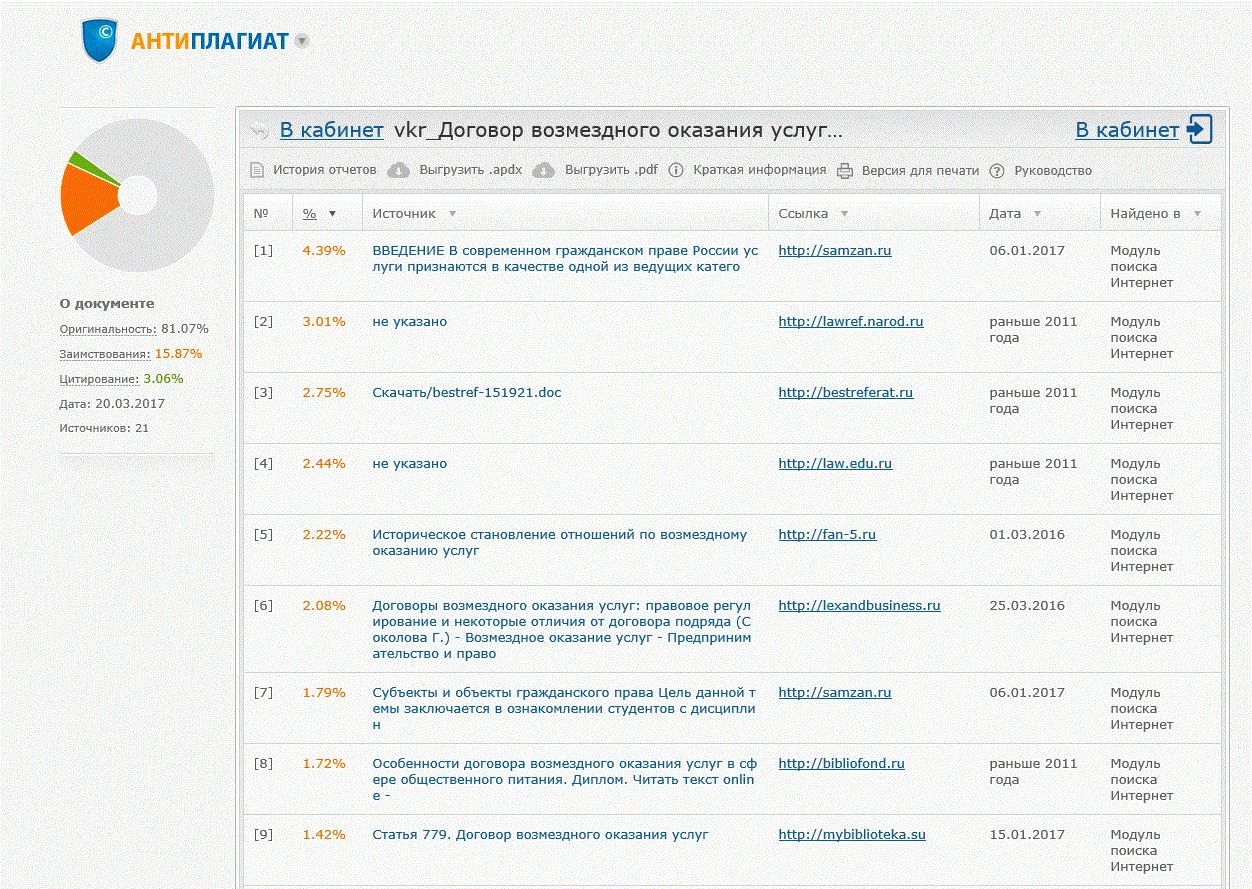Open История отчетов report history
Image resolution: width=1252 pixels, height=889 pixels.
point(324,170)
